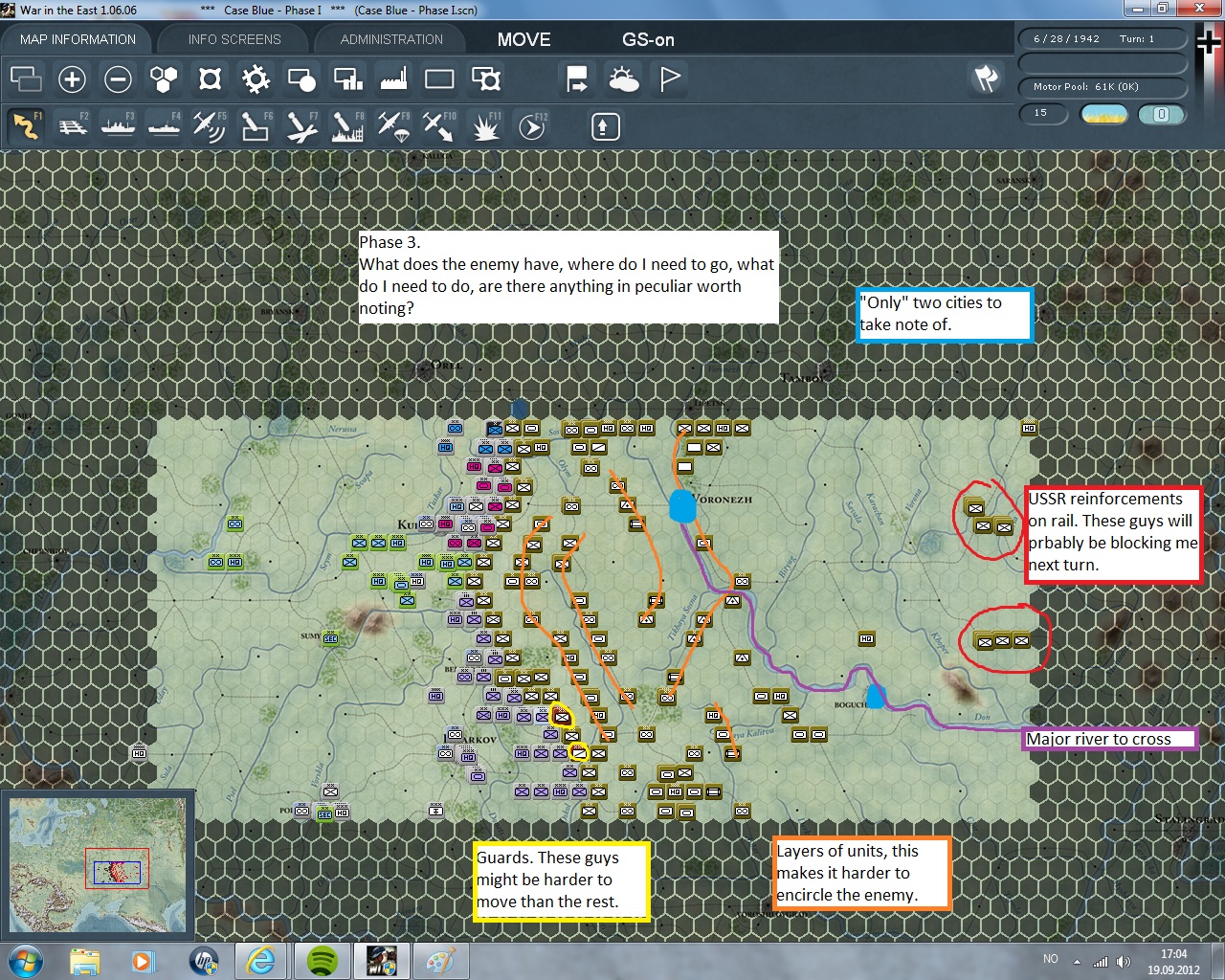Click the network signal tray icon

(1101, 961)
